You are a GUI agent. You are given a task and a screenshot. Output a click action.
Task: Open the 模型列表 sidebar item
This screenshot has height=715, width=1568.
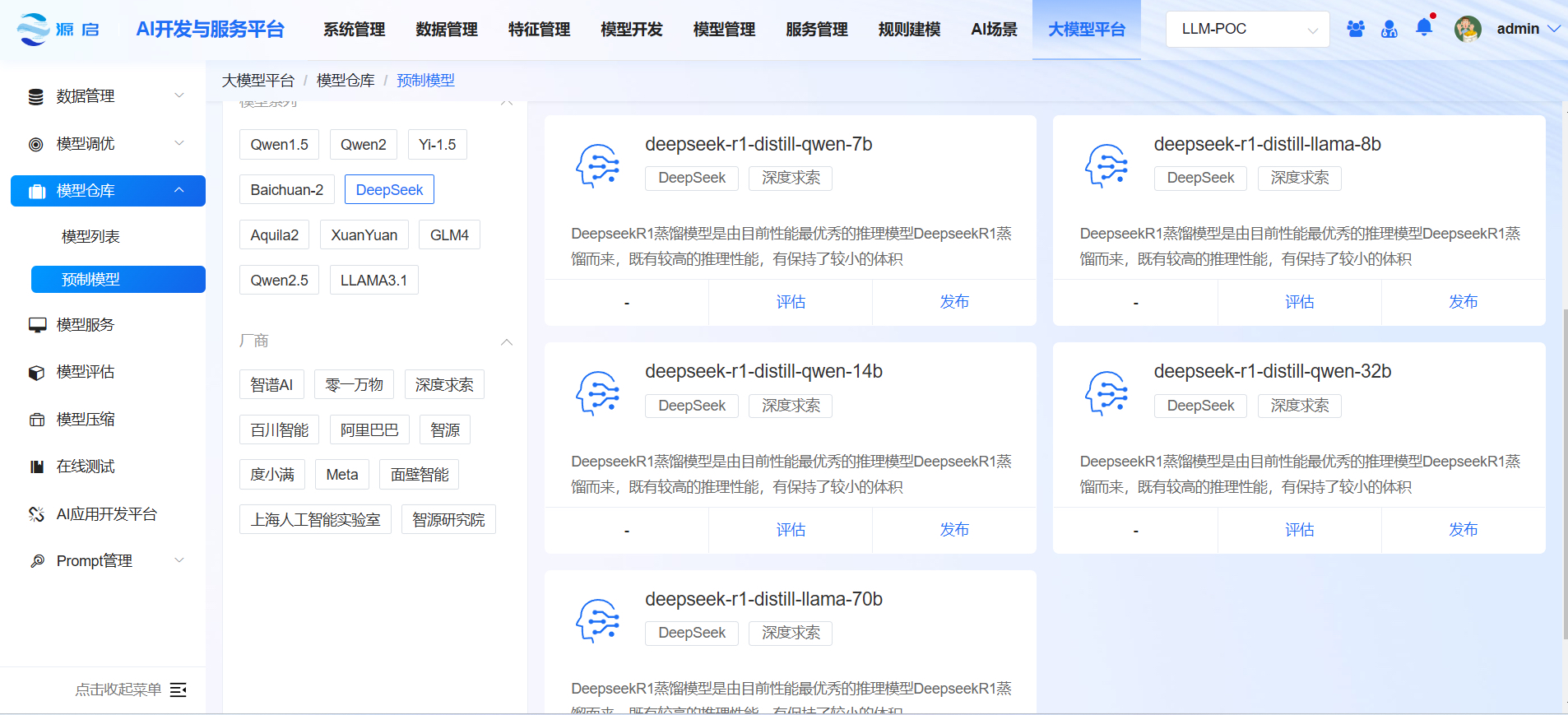tap(90, 237)
